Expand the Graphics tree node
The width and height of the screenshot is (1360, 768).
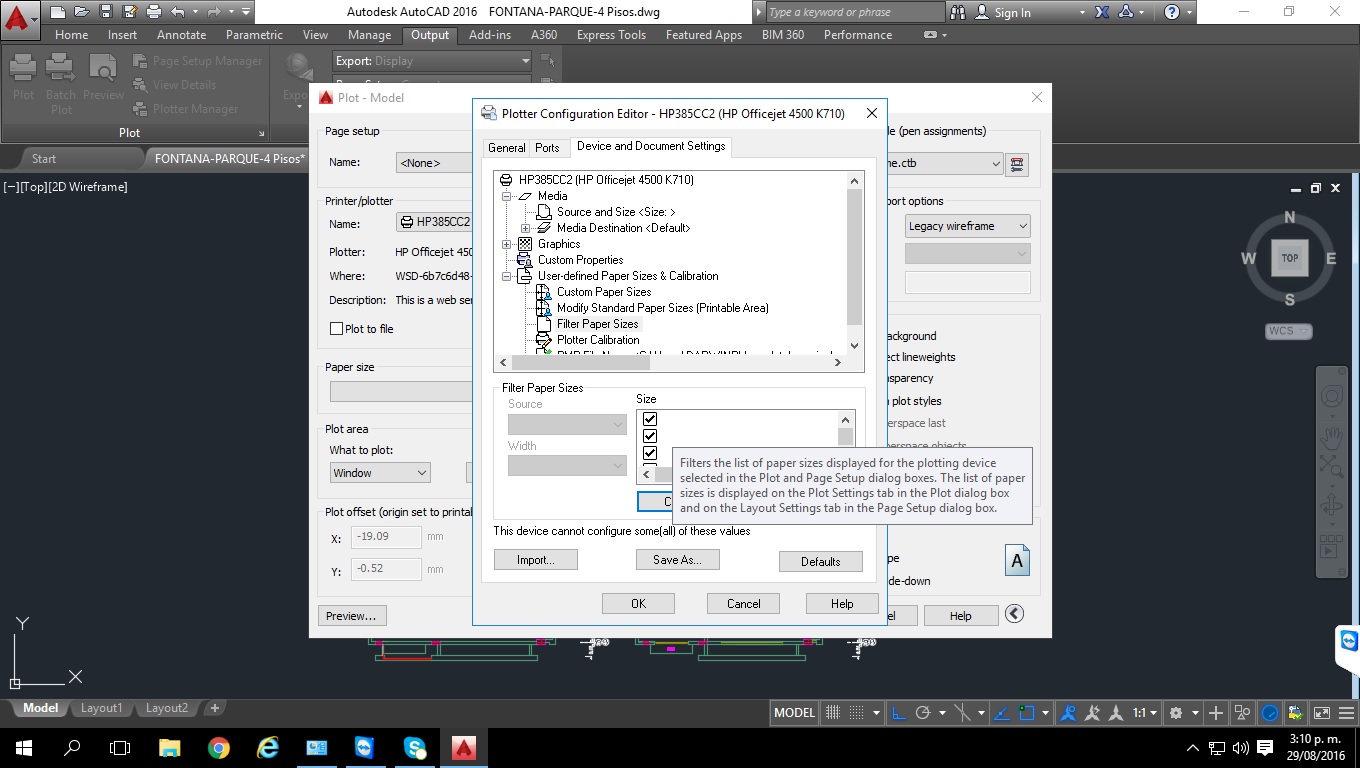click(x=507, y=244)
